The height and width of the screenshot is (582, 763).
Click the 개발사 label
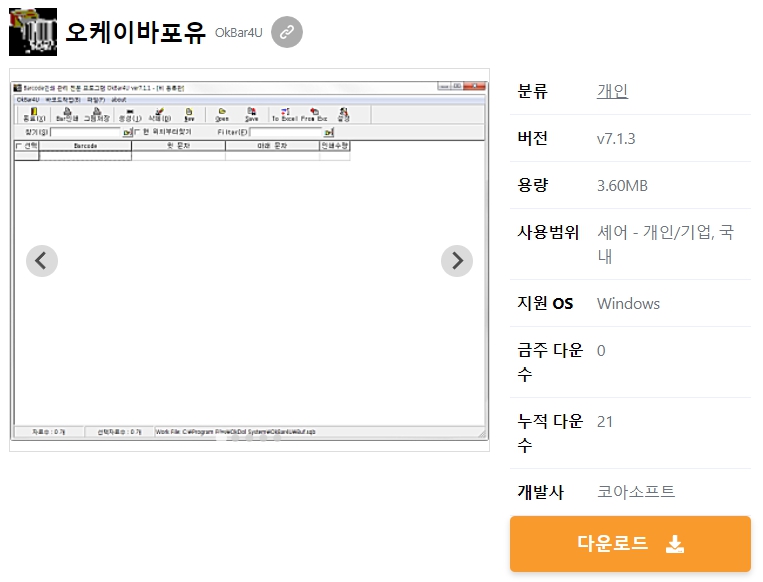pyautogui.click(x=540, y=491)
